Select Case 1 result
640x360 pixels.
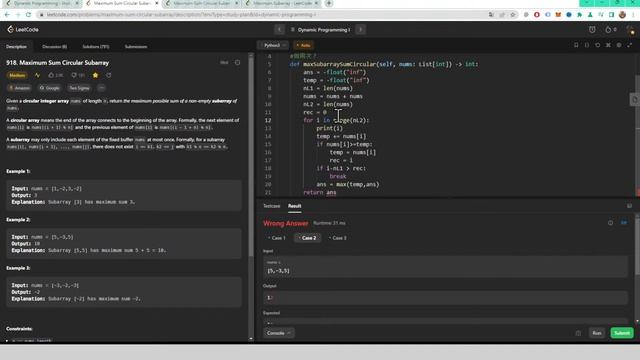tap(277, 238)
